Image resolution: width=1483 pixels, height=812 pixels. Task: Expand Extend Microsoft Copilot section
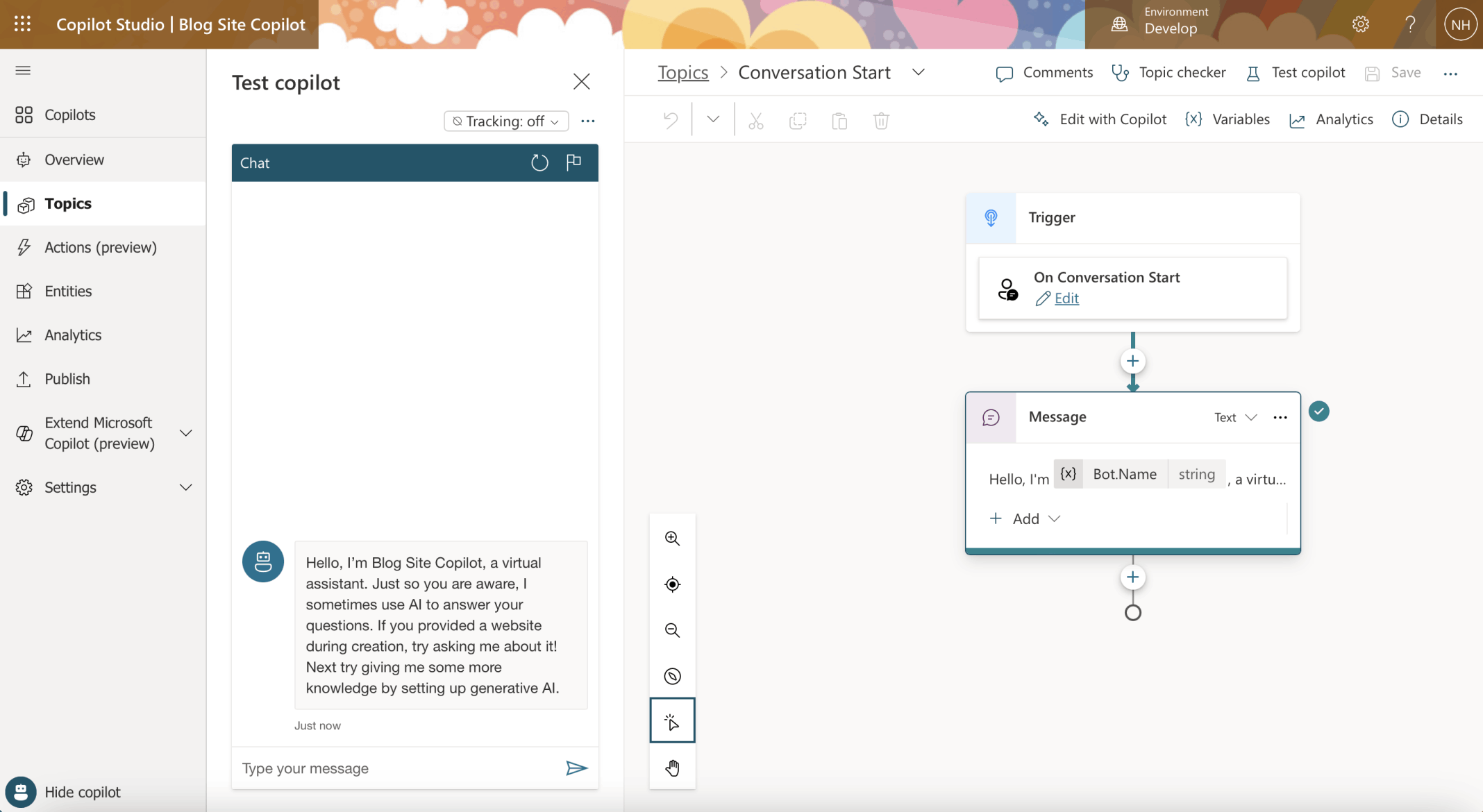point(185,433)
